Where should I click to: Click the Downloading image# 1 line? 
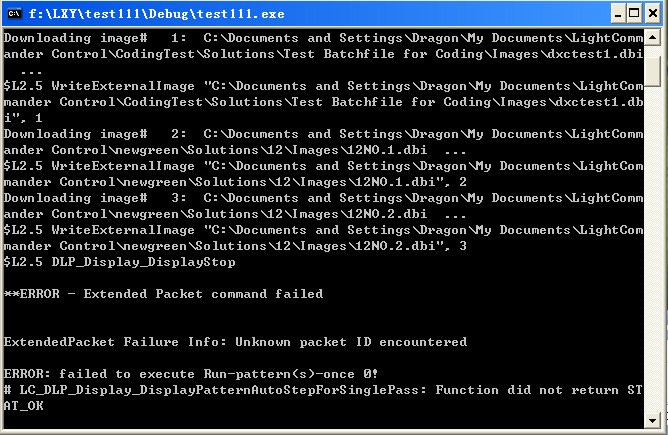pos(323,38)
